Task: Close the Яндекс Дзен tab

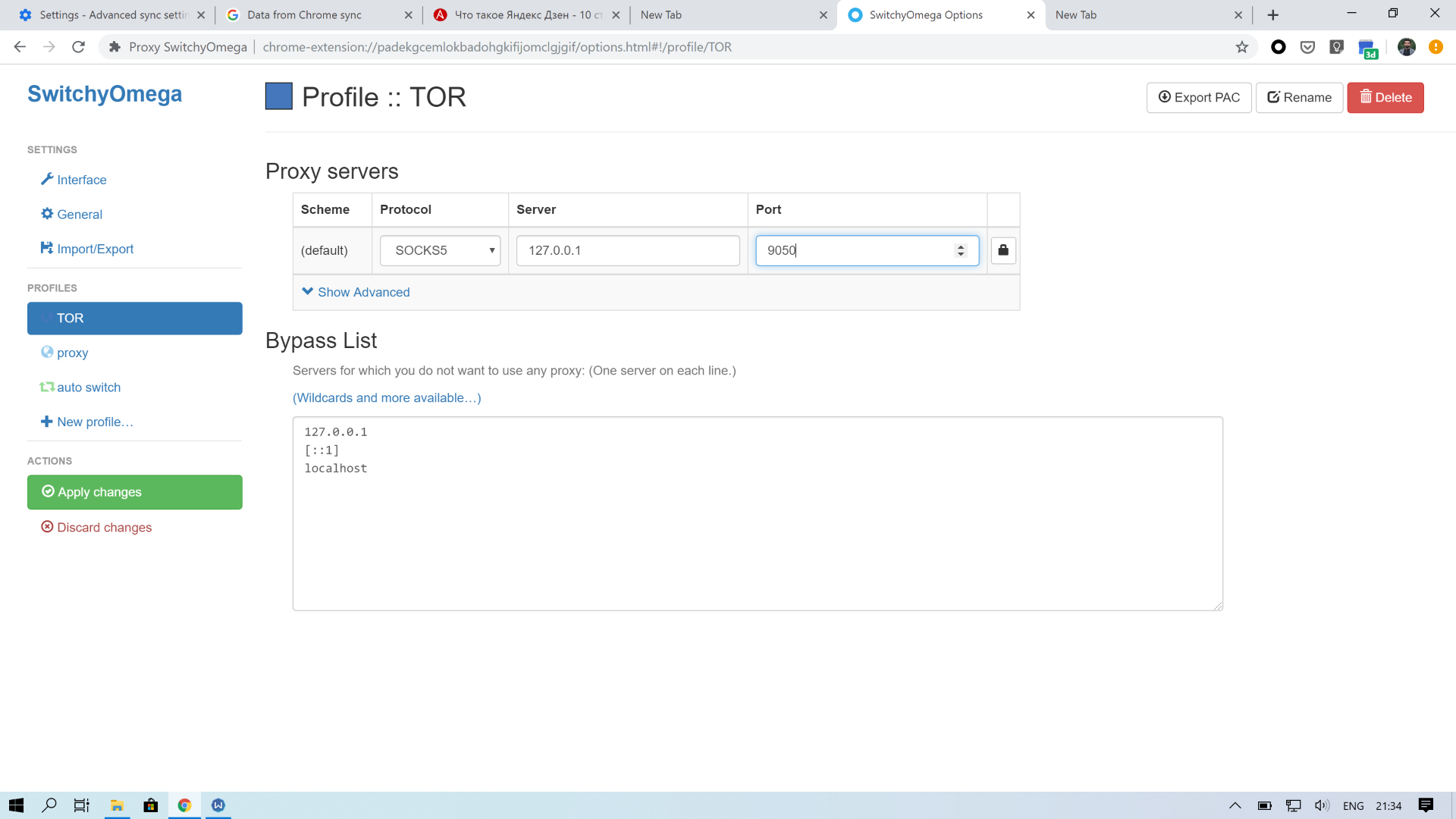Action: pos(616,15)
